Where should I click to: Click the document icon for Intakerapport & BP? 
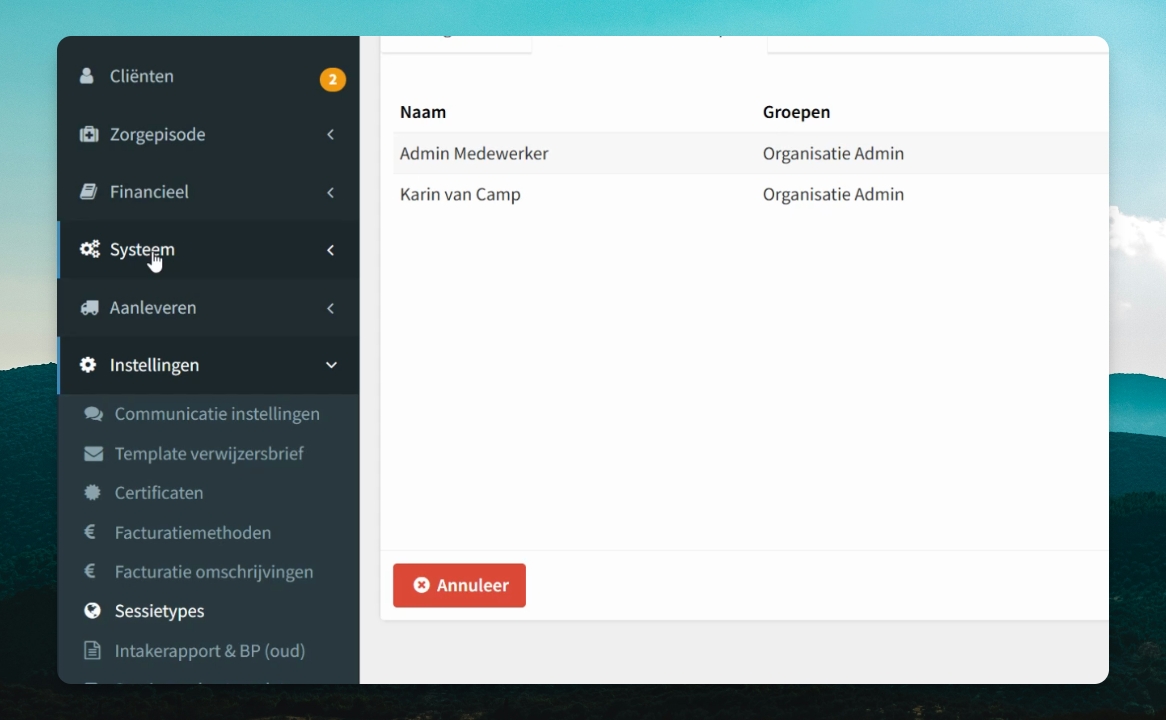coord(92,650)
